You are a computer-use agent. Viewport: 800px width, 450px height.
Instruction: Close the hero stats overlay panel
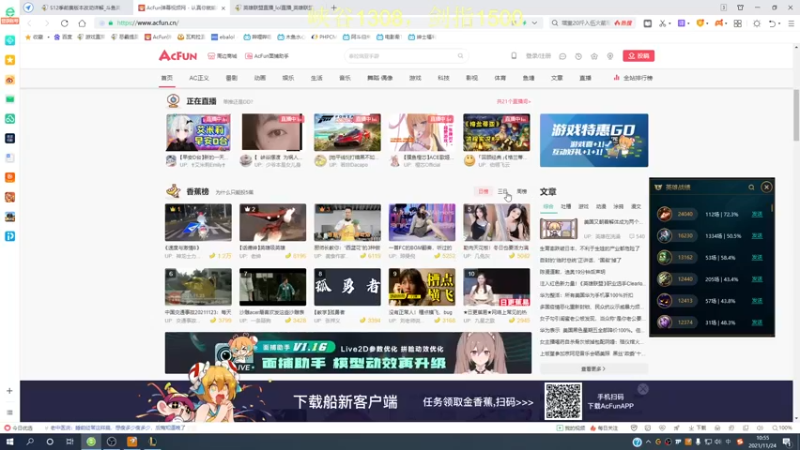coord(766,187)
